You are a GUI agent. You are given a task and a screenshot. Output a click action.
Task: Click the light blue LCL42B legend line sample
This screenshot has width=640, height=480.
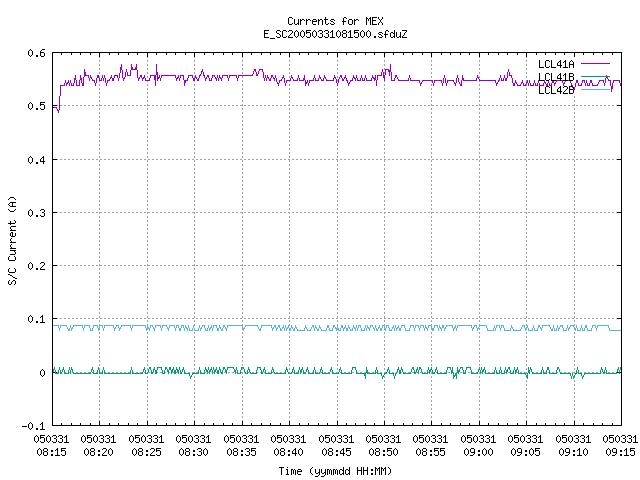click(596, 89)
